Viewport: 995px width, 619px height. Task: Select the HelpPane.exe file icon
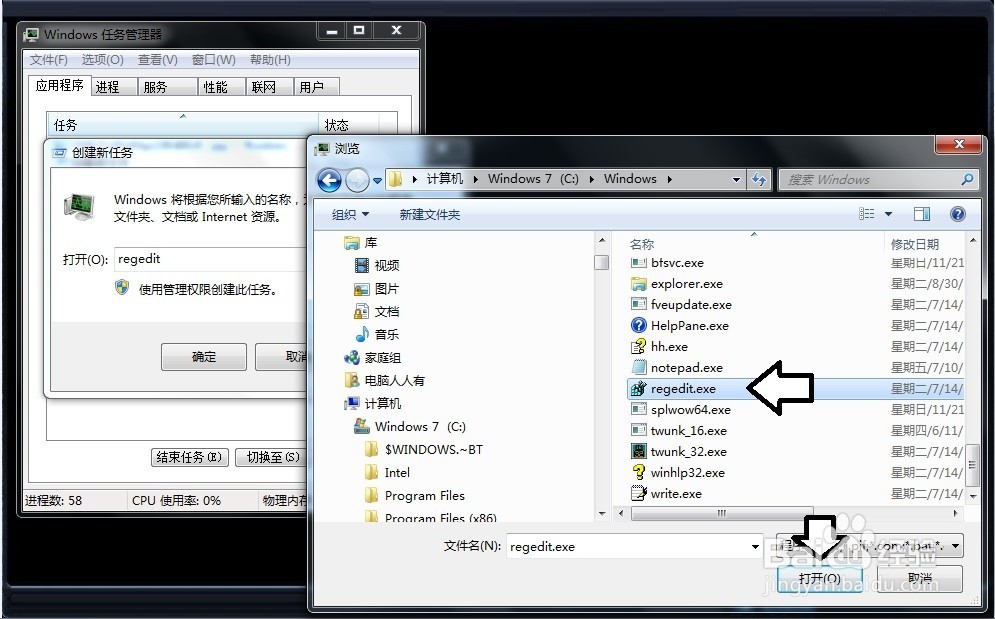pos(638,326)
